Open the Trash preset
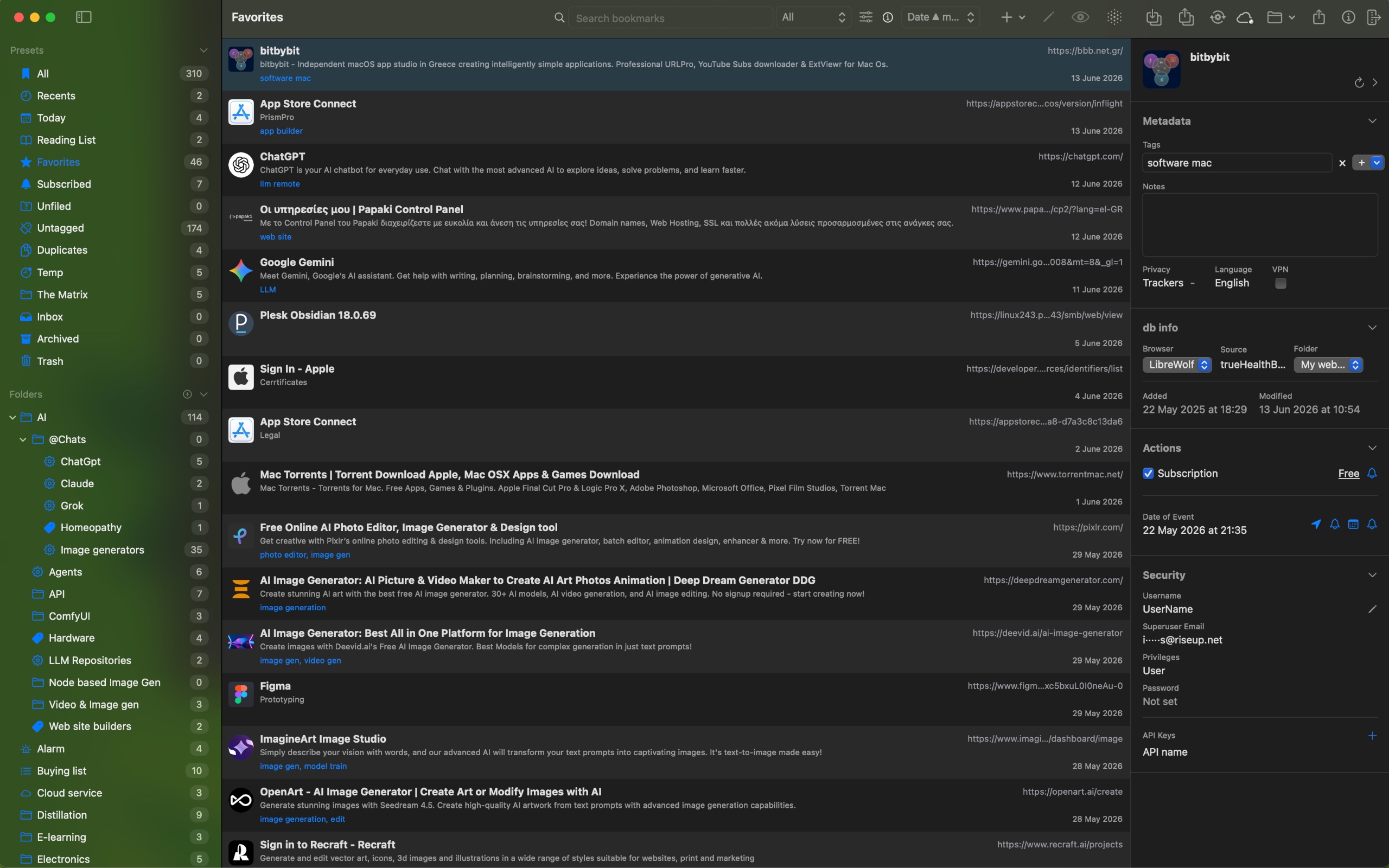Image resolution: width=1389 pixels, height=868 pixels. pos(111,361)
